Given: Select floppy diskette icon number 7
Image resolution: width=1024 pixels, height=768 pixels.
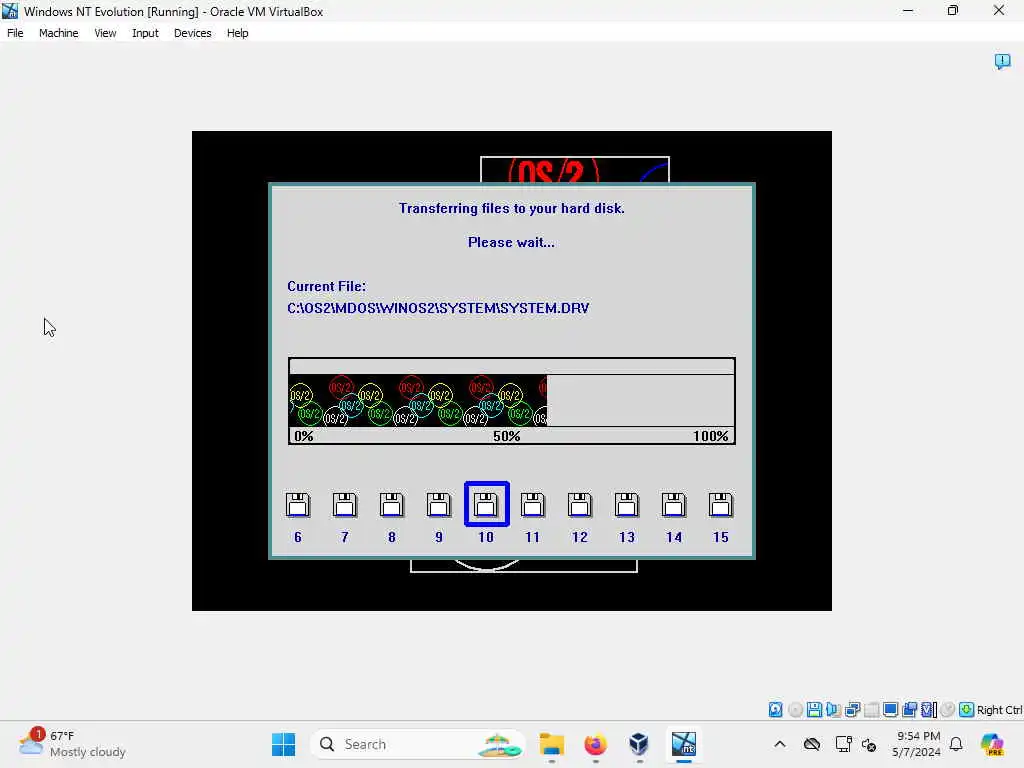Looking at the screenshot, I should coord(345,505).
